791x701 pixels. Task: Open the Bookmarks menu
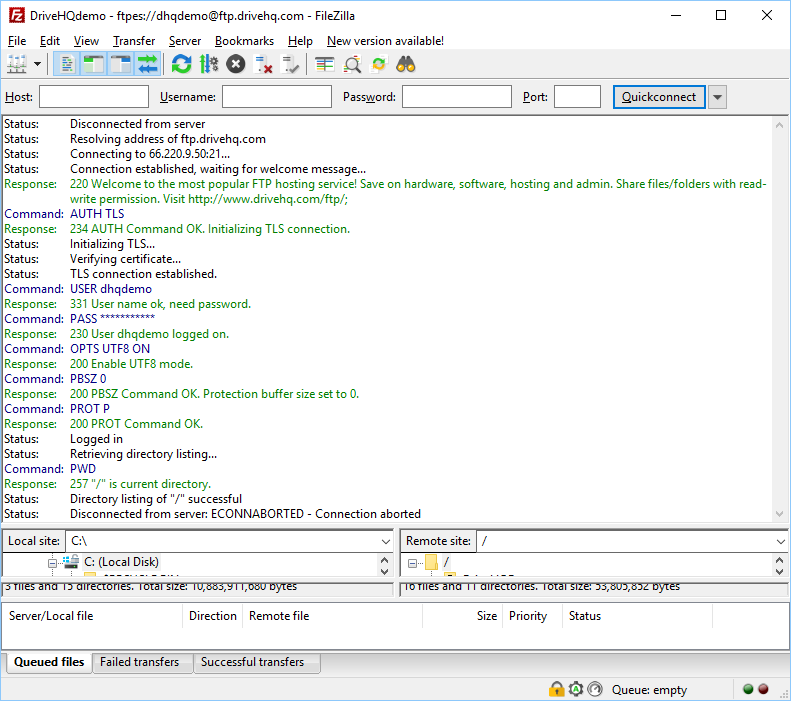[x=244, y=41]
